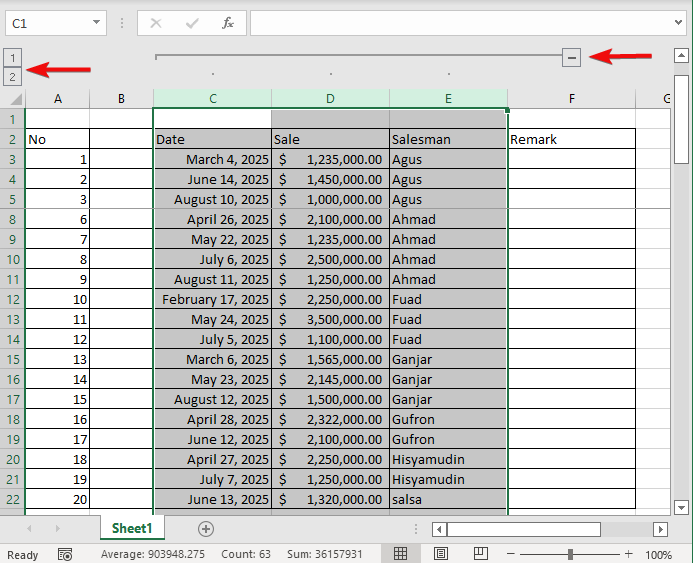This screenshot has height=563, width=693.
Task: Click the 'Salesman' header cell
Action: (448, 140)
